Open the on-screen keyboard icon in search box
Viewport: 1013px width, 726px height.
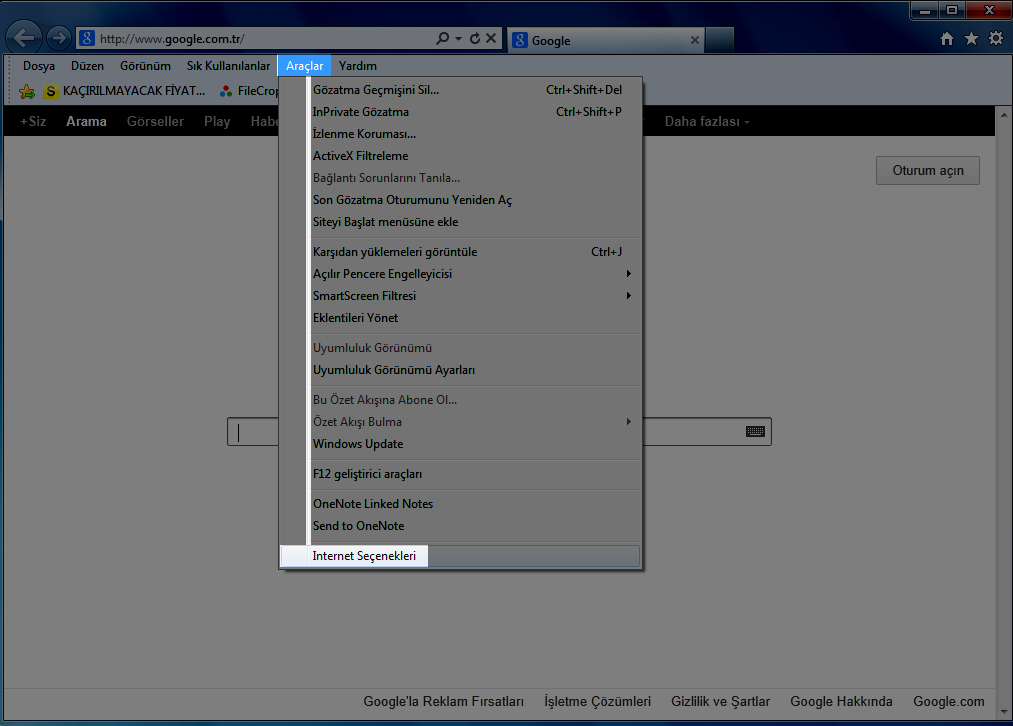click(x=755, y=431)
